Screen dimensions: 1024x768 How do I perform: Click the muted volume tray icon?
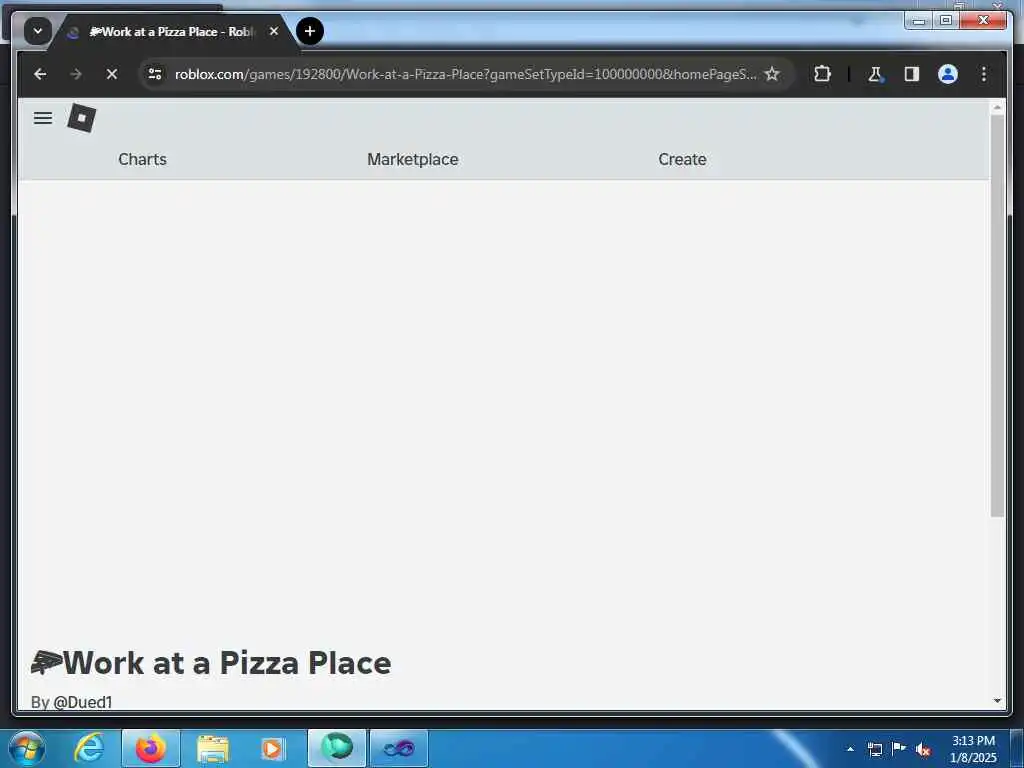coord(923,749)
